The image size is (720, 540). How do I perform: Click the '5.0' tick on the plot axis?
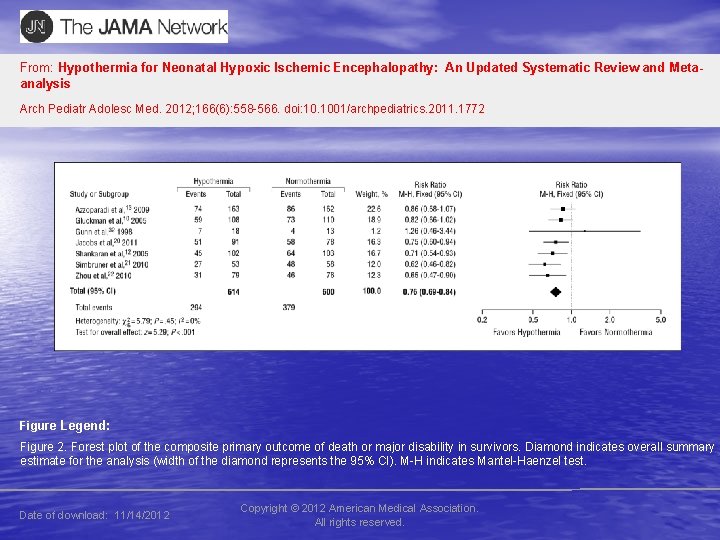661,320
